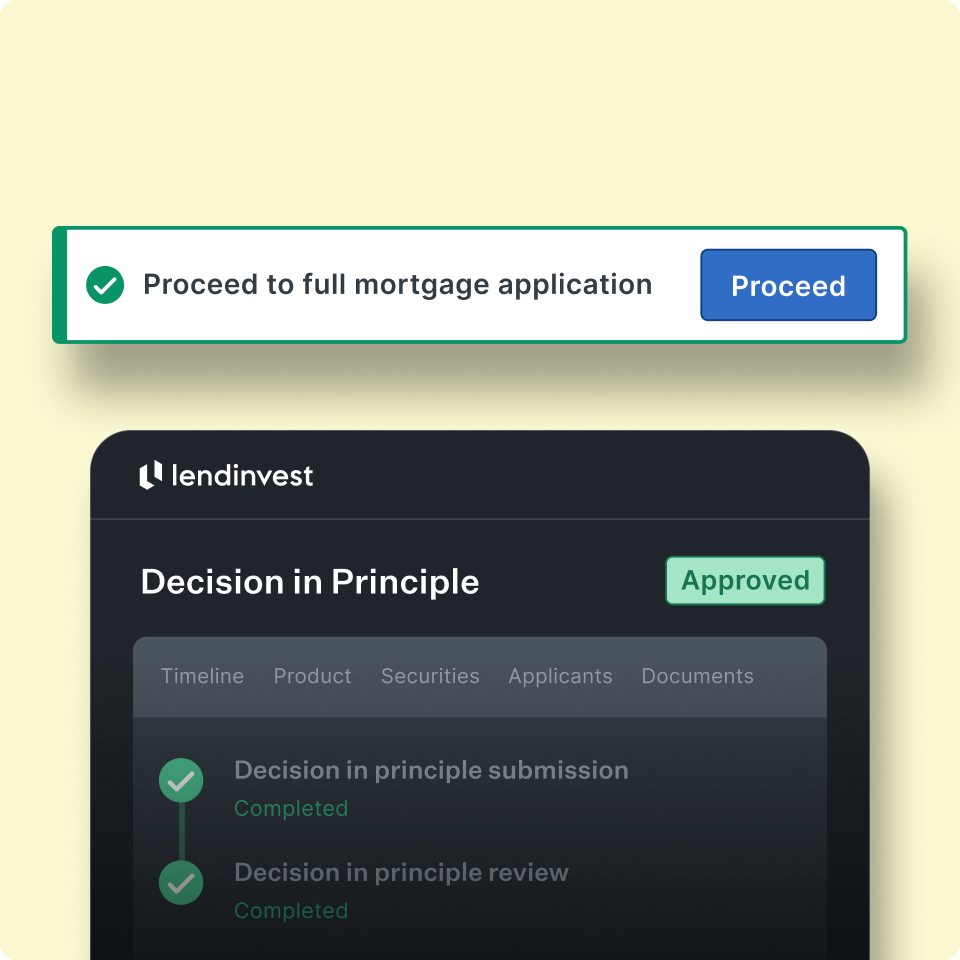Select the Securities tab
This screenshot has width=960, height=960.
click(x=430, y=676)
